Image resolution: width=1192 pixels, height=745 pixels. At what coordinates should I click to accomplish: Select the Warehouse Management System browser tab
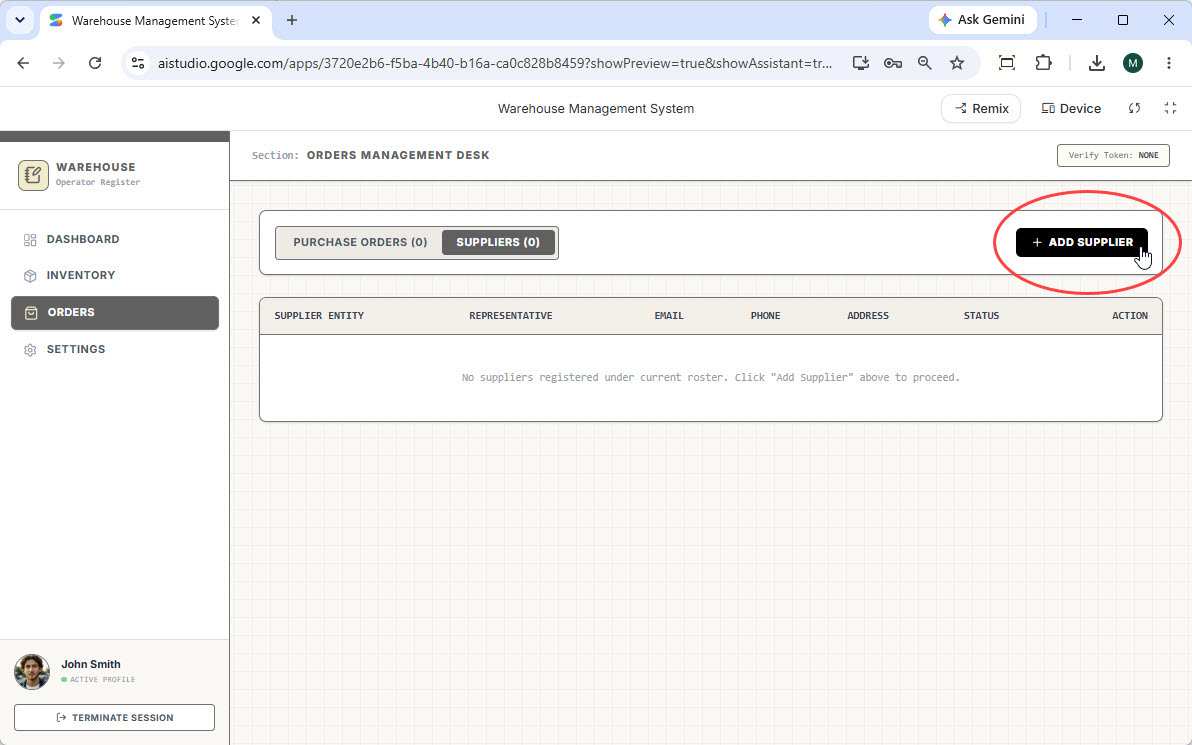click(156, 21)
